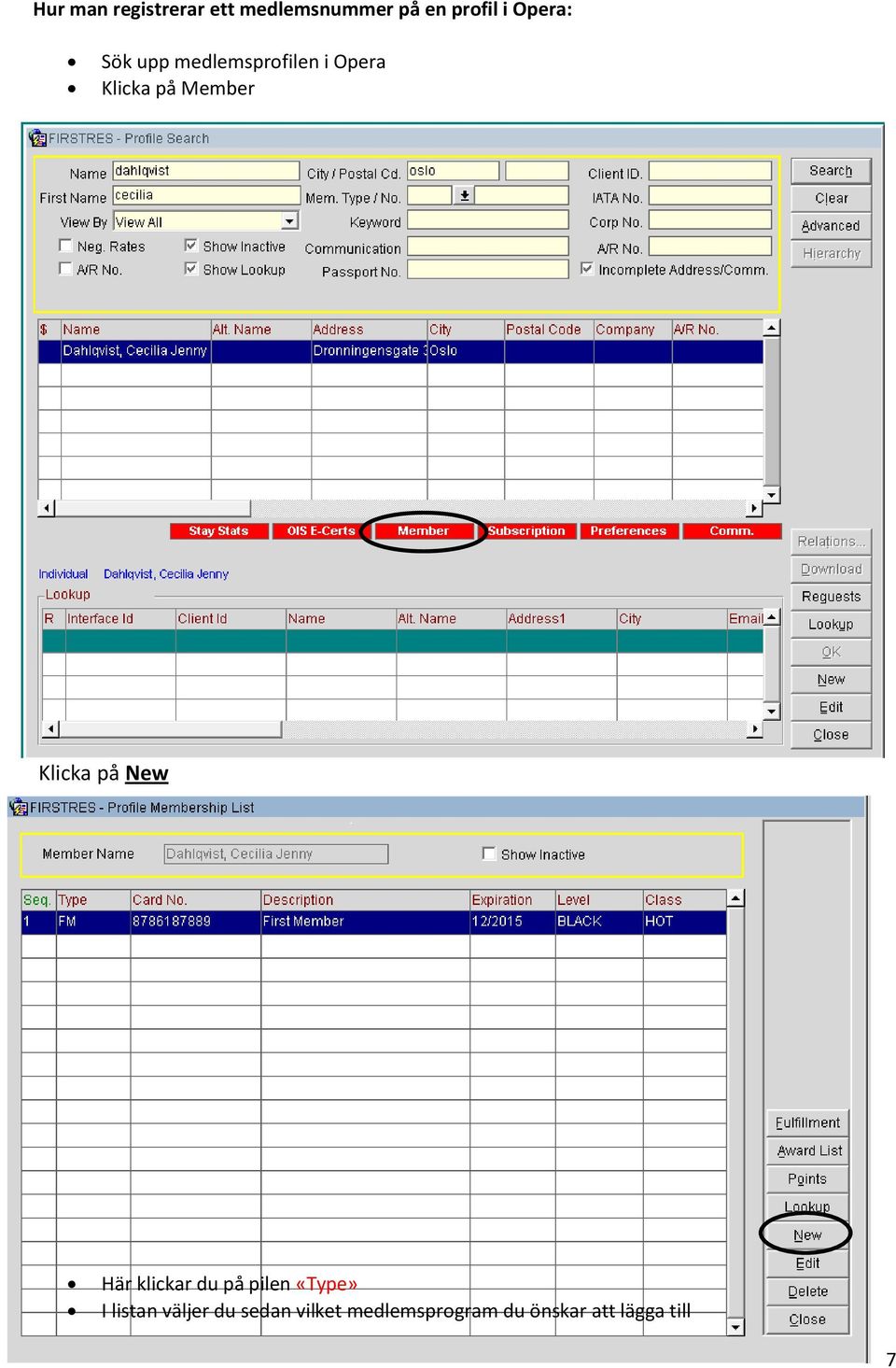Image resolution: width=896 pixels, height=1368 pixels.
Task: Click Member Name field in Membership List
Action: click(x=276, y=853)
